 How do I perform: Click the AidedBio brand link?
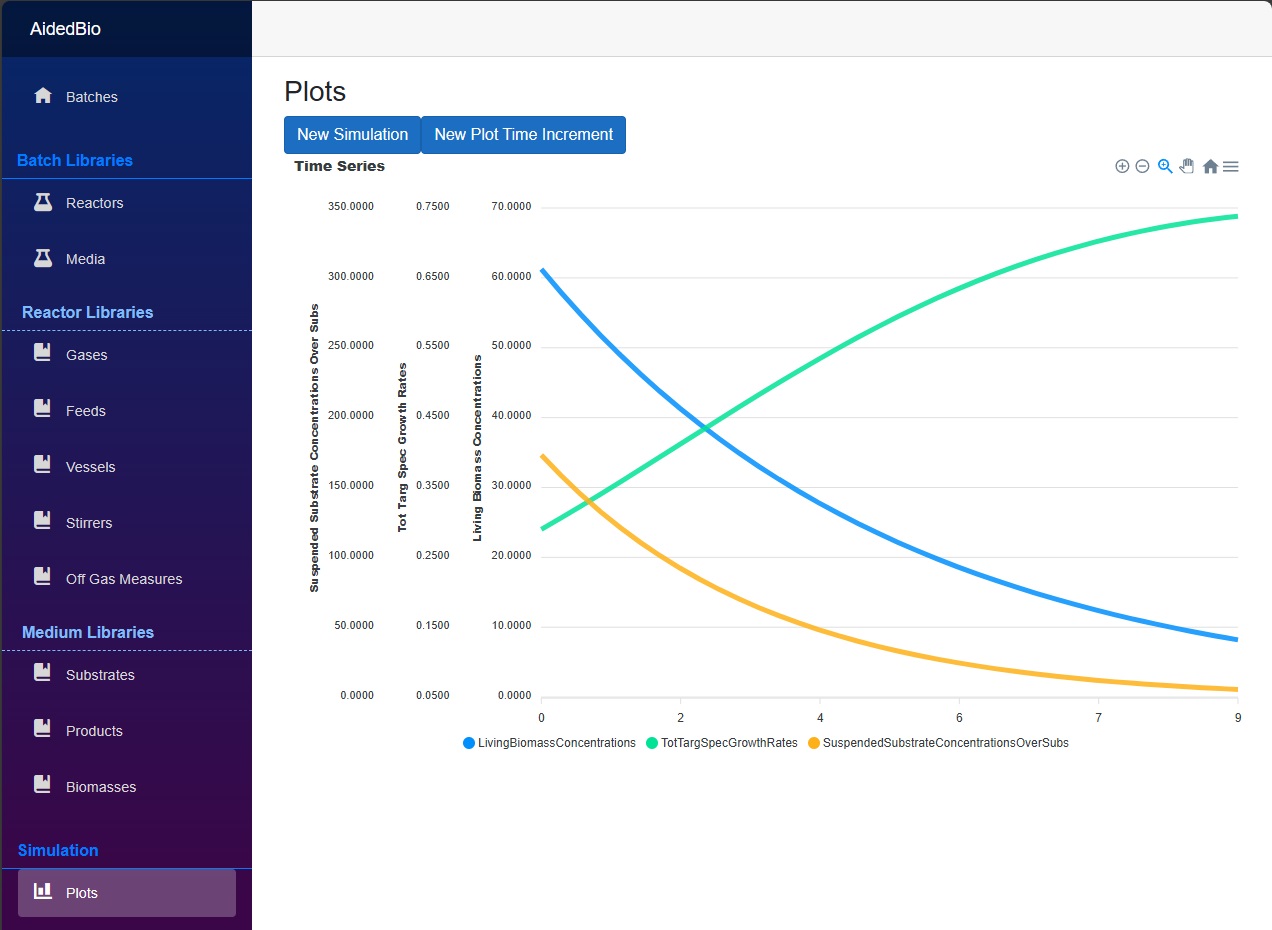[x=65, y=29]
